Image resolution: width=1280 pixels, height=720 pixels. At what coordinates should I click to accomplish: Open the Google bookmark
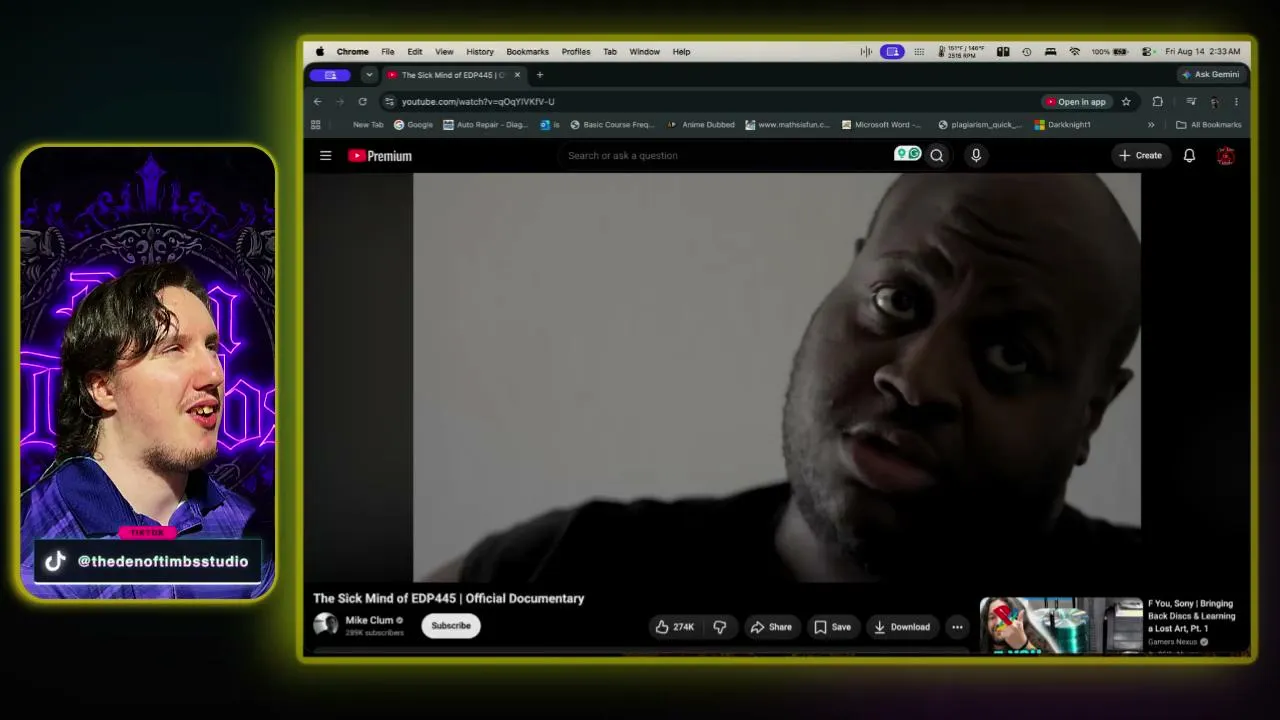pos(413,125)
